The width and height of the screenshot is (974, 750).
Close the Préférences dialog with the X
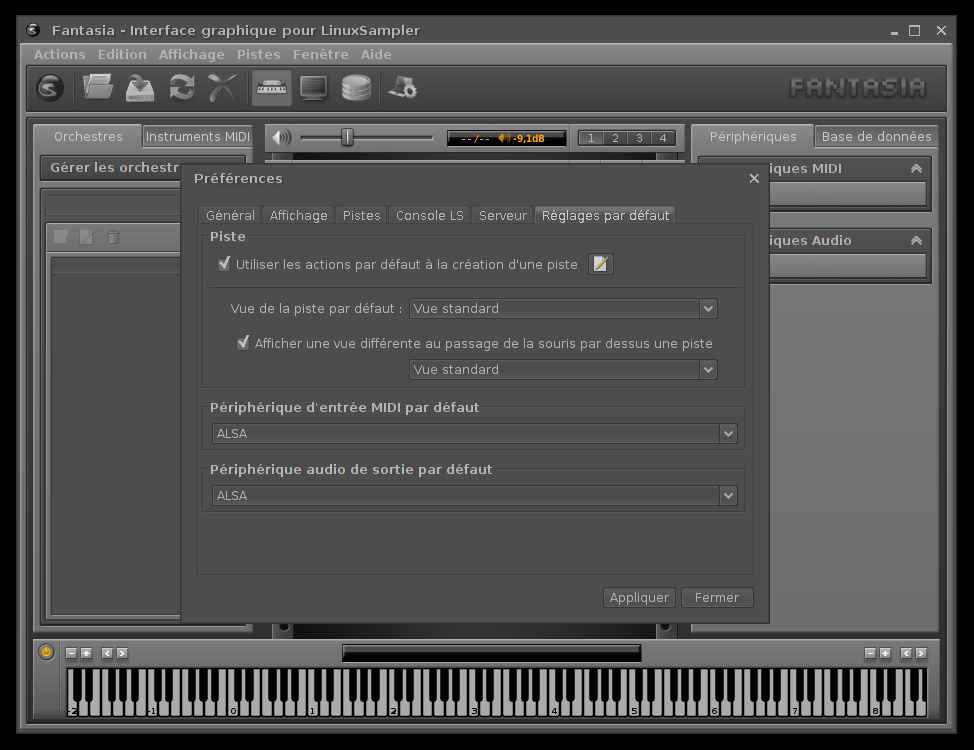click(x=754, y=178)
